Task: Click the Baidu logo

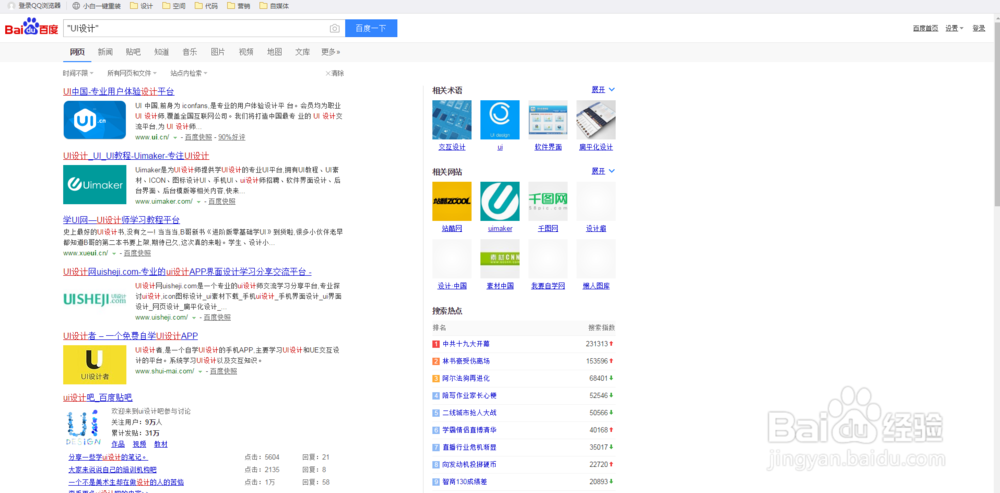Action: click(x=31, y=29)
